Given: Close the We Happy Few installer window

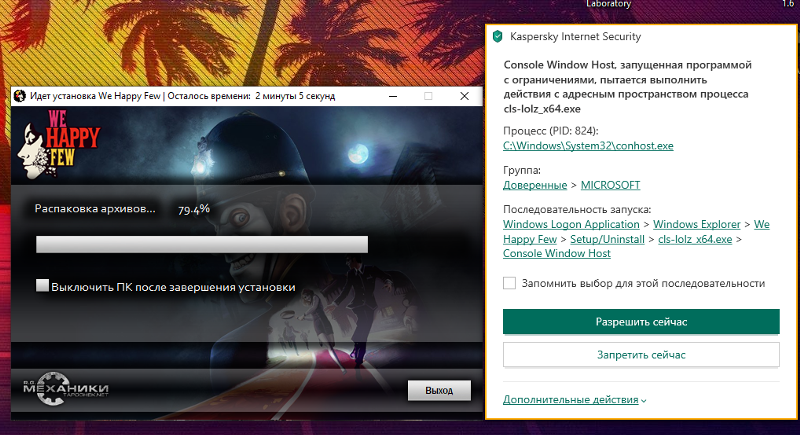Looking at the screenshot, I should (464, 96).
